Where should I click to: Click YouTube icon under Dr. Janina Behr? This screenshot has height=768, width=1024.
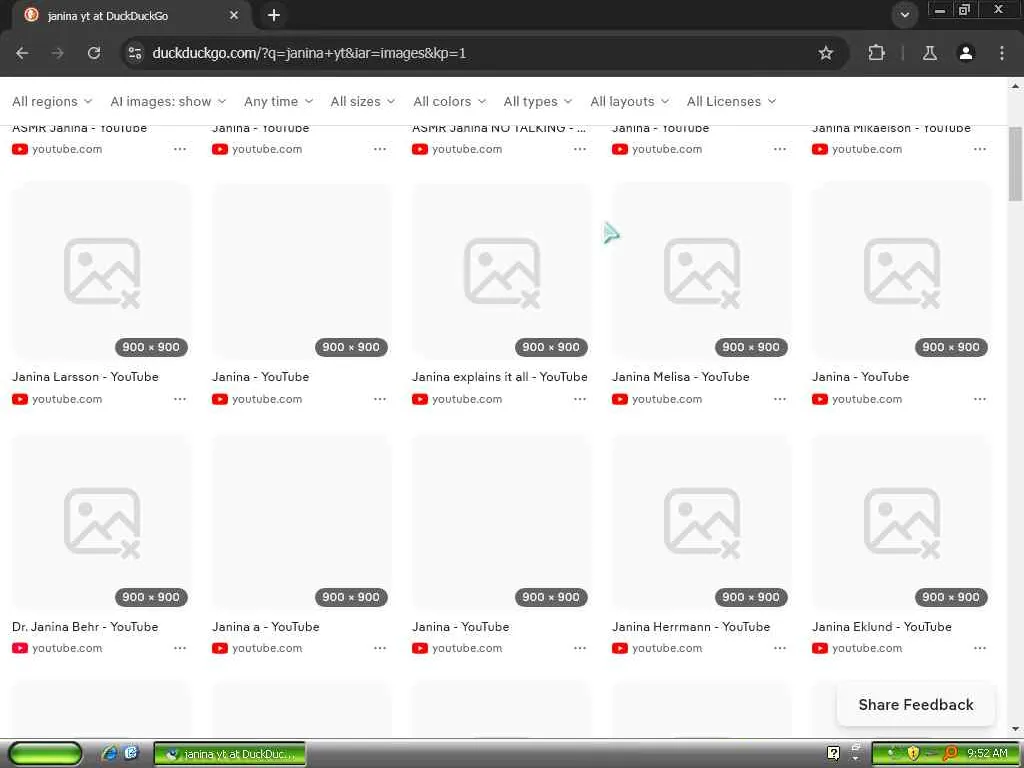click(20, 648)
